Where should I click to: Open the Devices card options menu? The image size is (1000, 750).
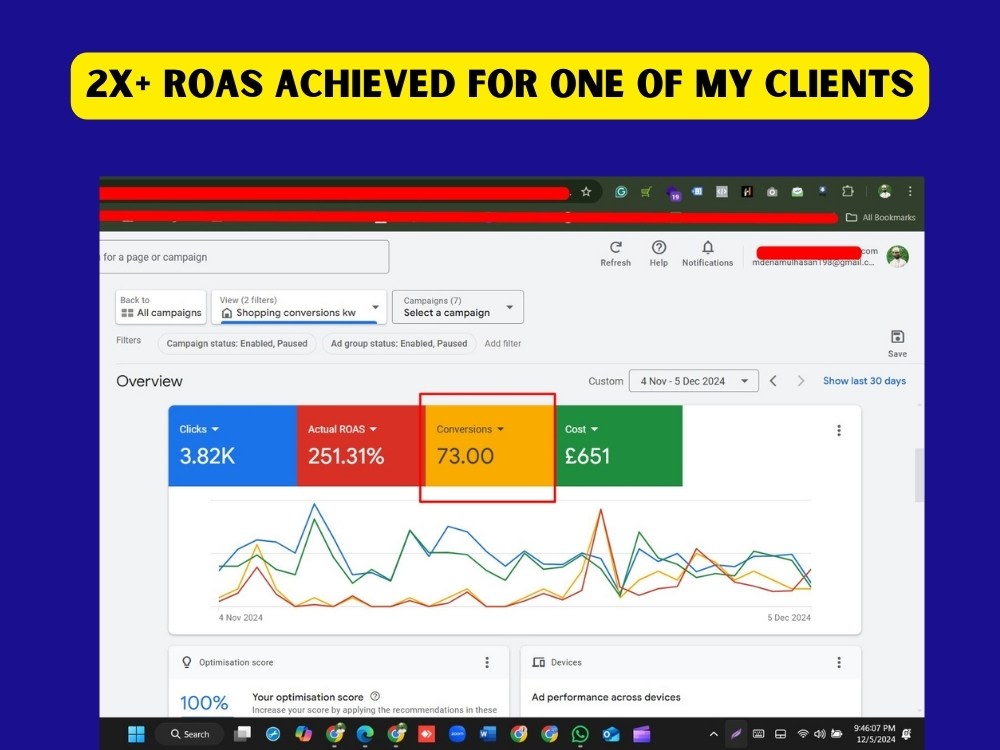pos(839,663)
